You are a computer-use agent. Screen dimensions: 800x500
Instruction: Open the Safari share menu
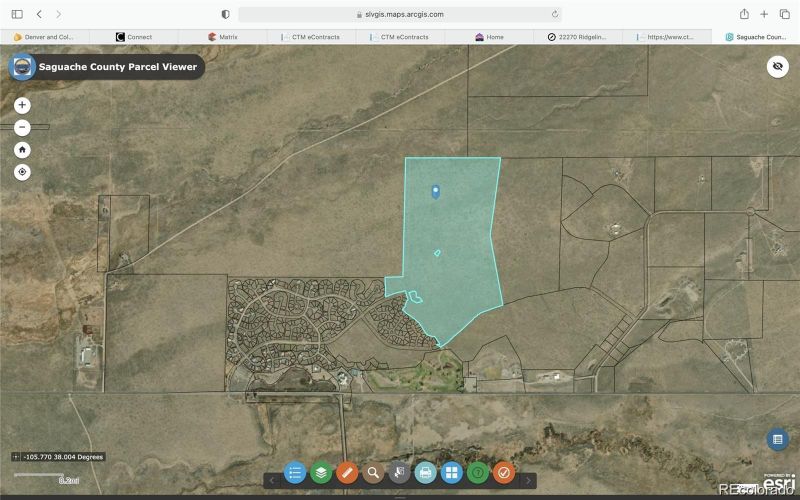(744, 14)
